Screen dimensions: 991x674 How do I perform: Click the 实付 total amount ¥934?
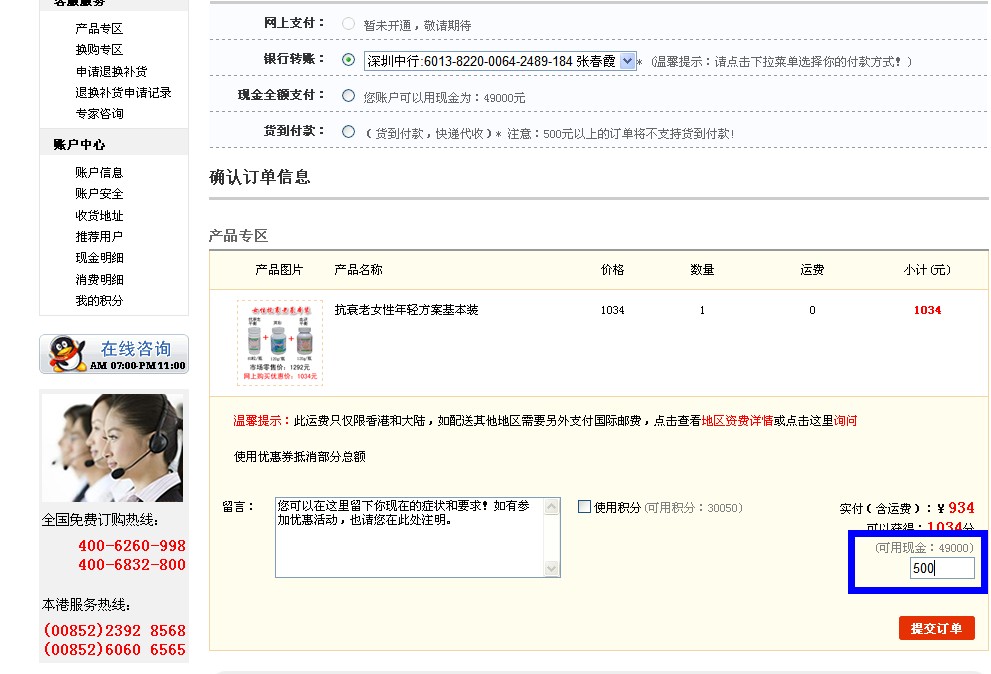pos(956,508)
